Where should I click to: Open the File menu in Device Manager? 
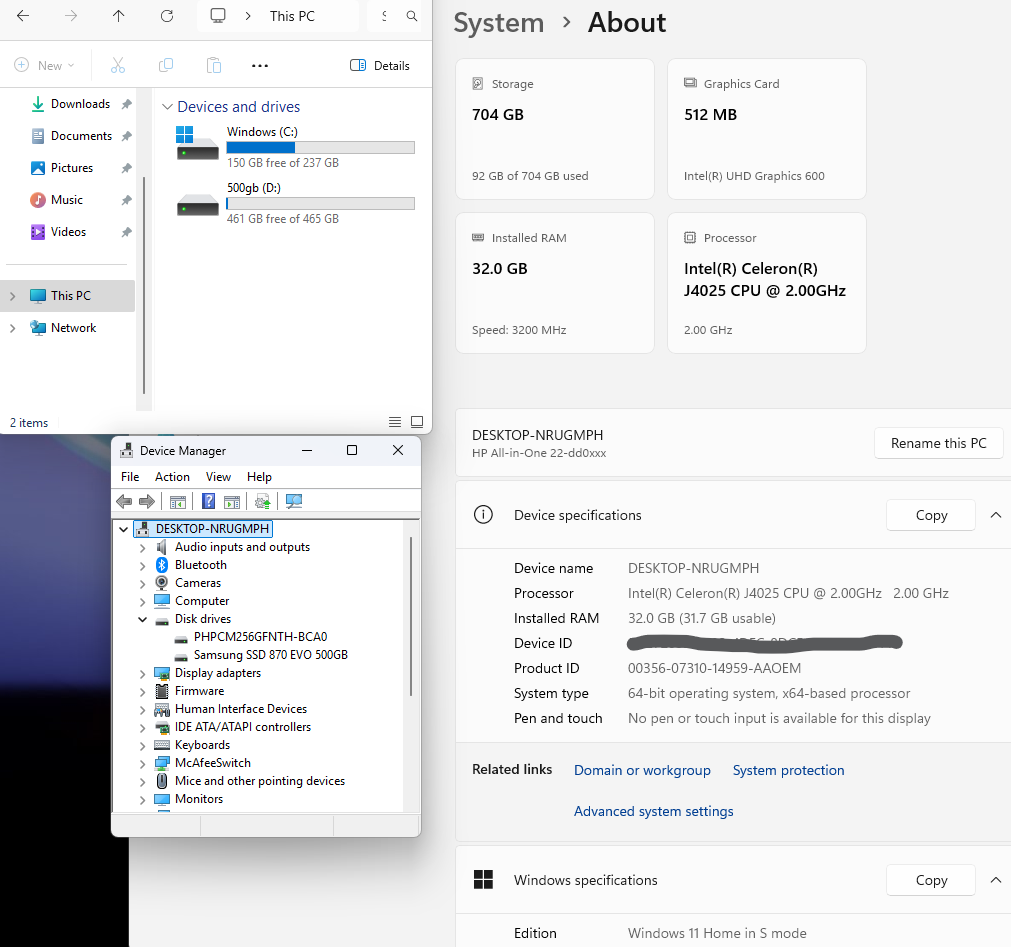130,477
